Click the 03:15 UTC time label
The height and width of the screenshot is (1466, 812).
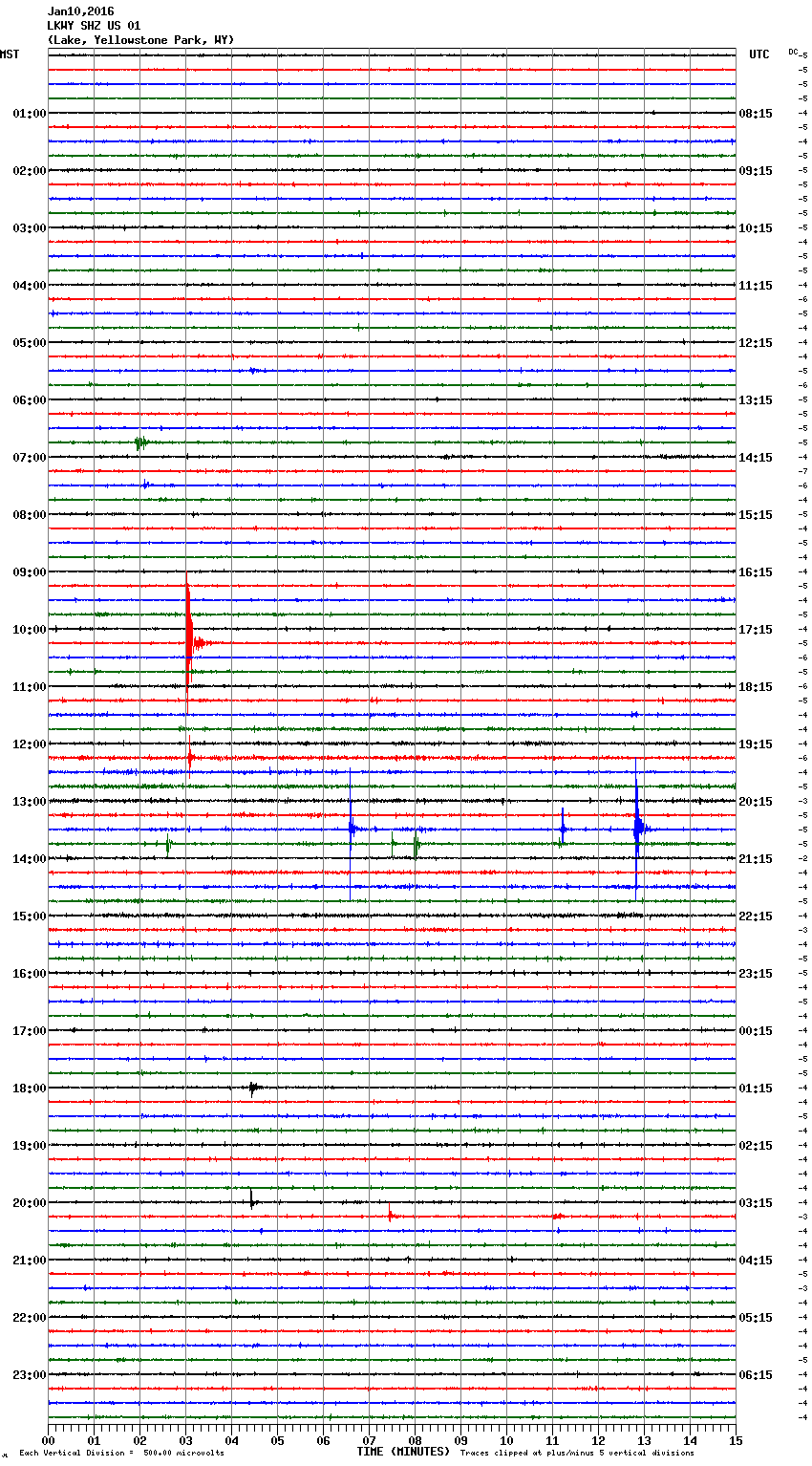(x=756, y=1203)
